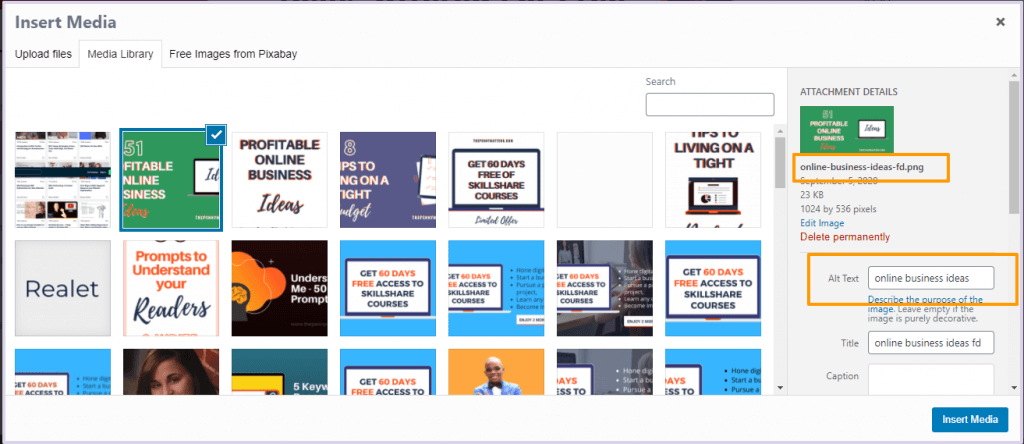Select dark Understand Me 50 Prompts image
This screenshot has height=444, width=1024.
coord(280,288)
